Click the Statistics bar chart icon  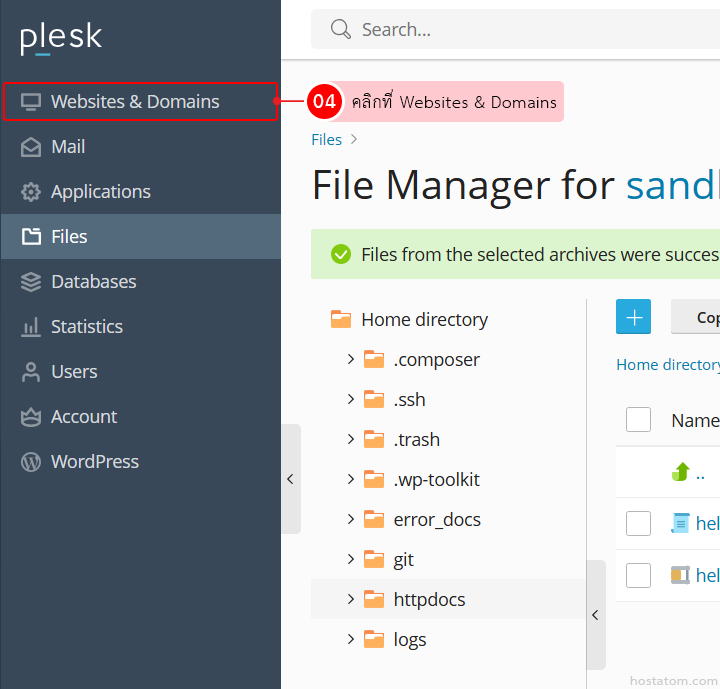(x=31, y=327)
